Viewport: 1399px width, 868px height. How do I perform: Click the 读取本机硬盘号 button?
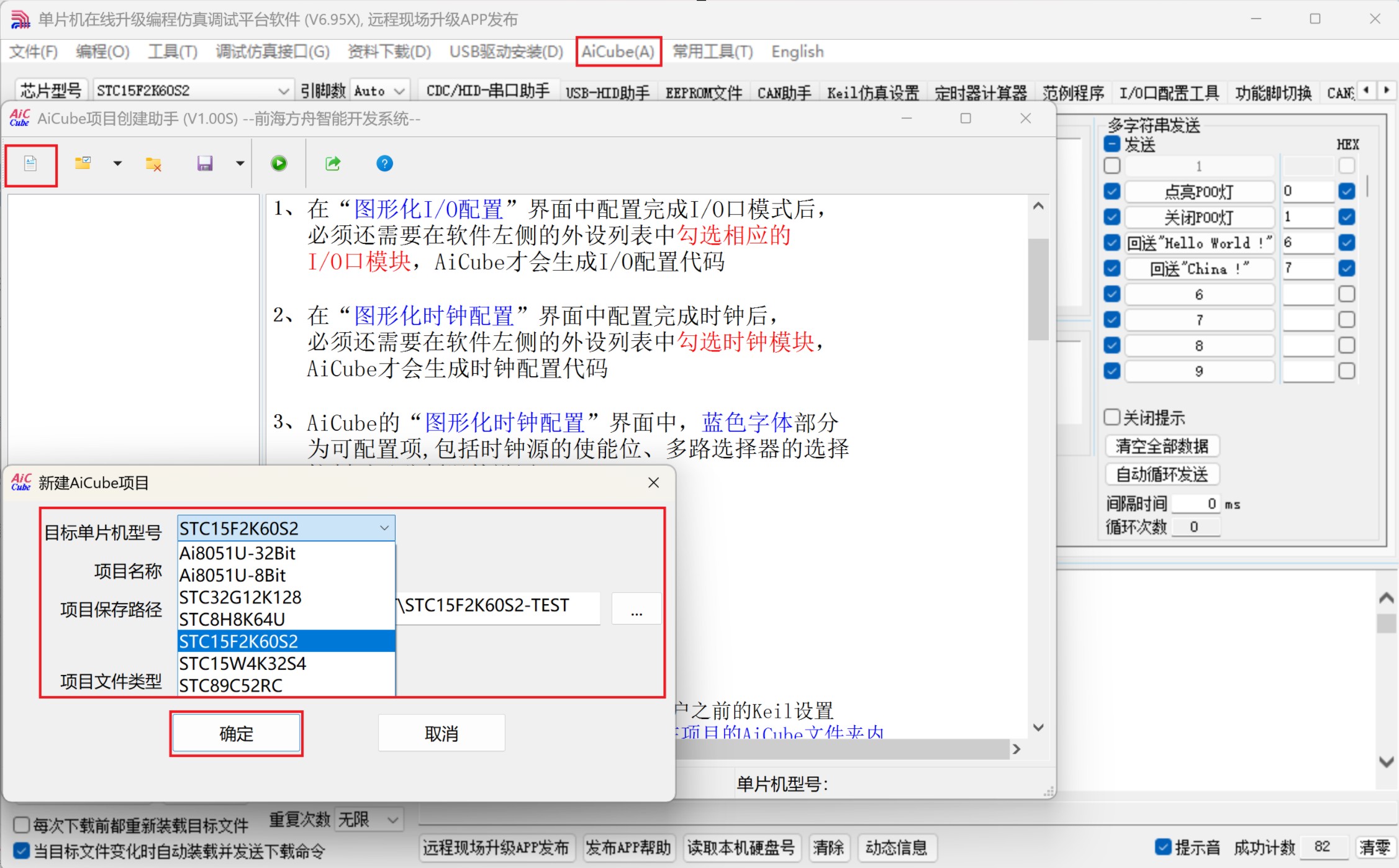point(741,848)
